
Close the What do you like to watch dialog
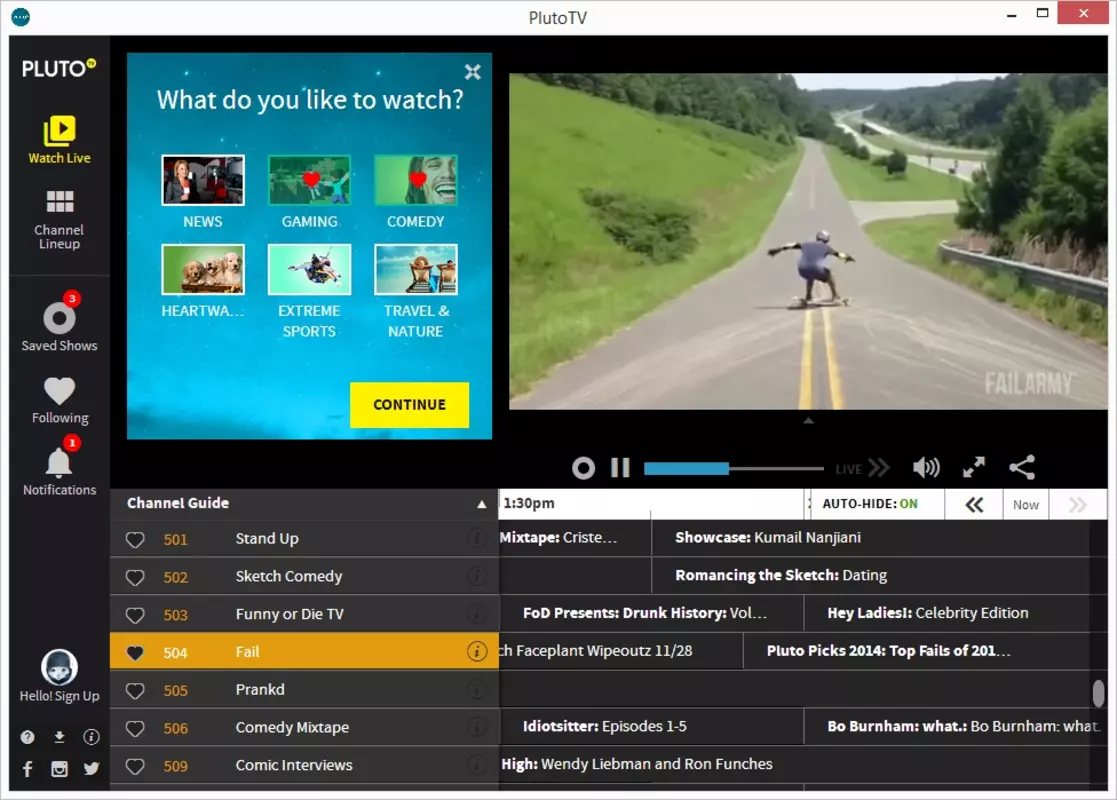coord(472,72)
